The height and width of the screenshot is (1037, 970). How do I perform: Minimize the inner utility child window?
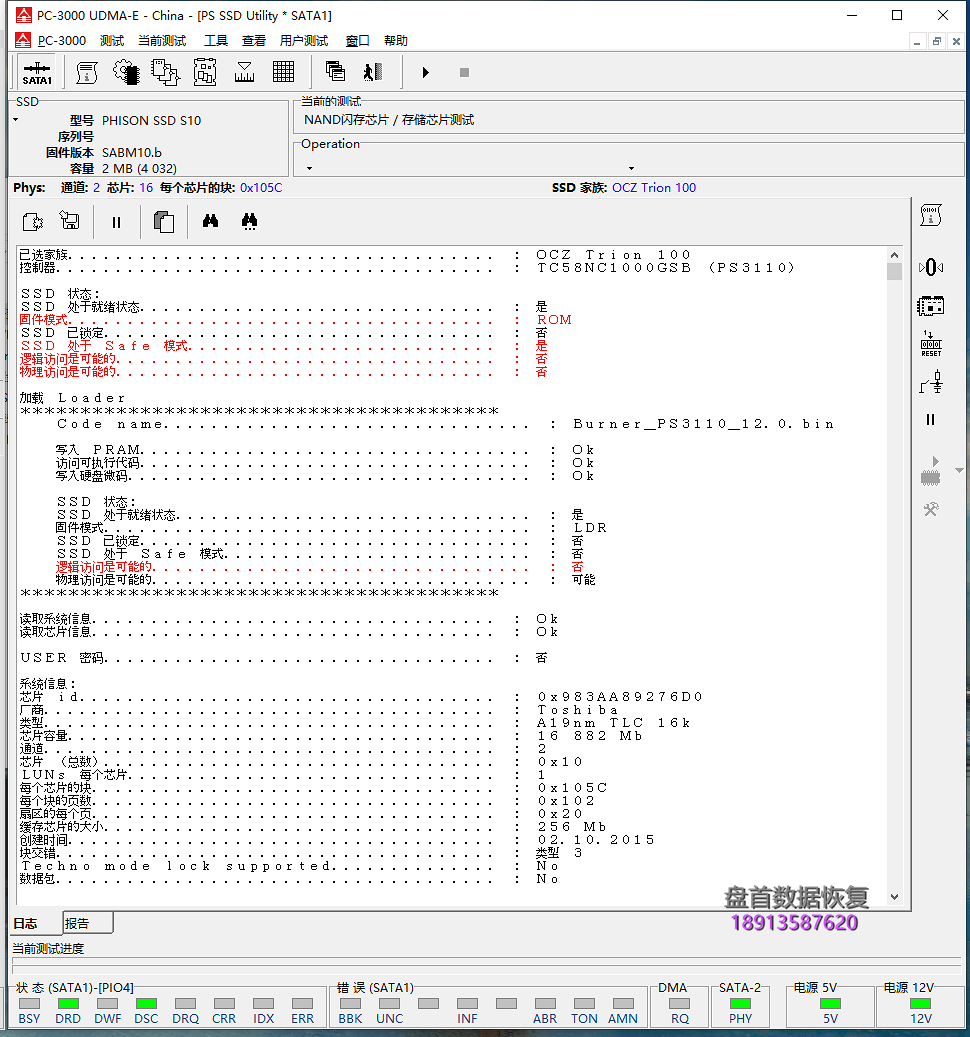[917, 42]
